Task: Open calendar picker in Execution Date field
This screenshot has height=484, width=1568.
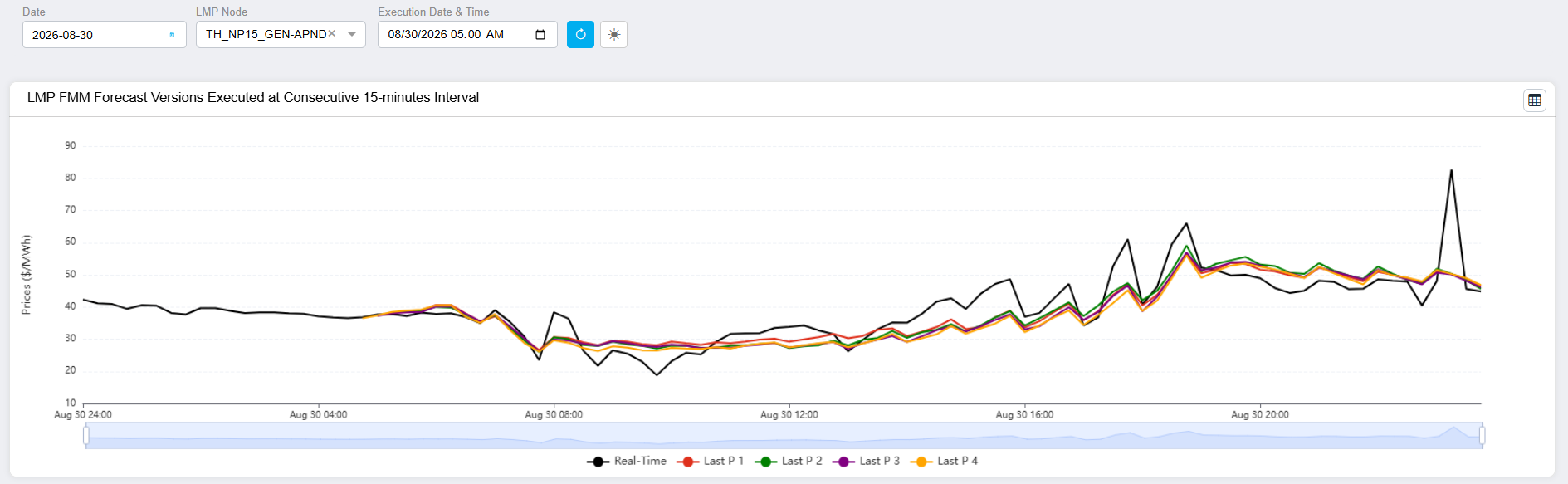Action: pos(540,34)
